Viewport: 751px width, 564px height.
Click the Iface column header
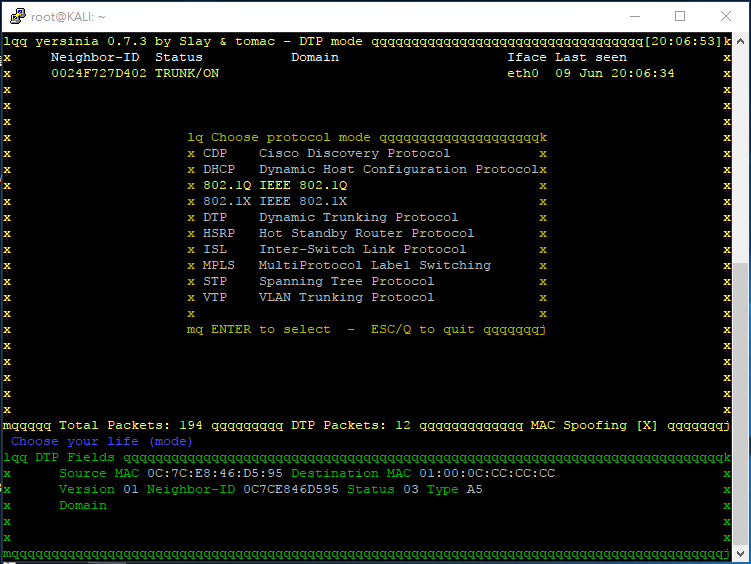pyautogui.click(x=527, y=57)
